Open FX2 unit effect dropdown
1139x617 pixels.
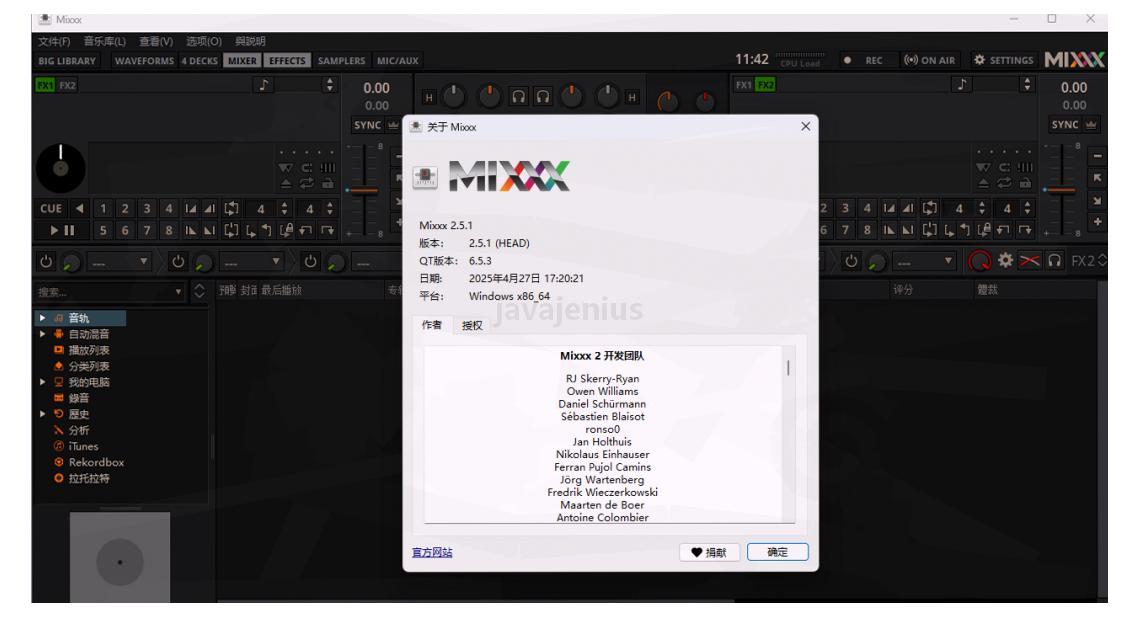click(x=923, y=260)
